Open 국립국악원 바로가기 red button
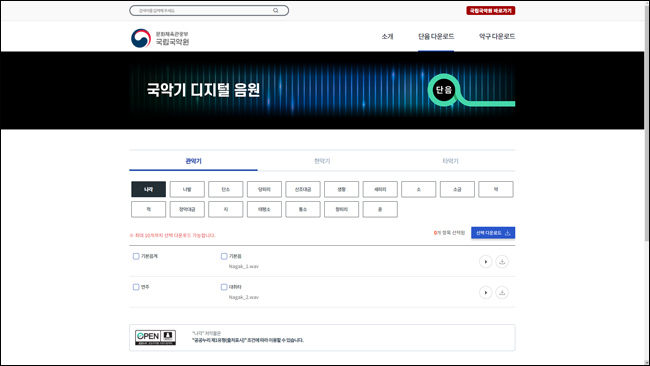This screenshot has height=366, width=650. (491, 11)
